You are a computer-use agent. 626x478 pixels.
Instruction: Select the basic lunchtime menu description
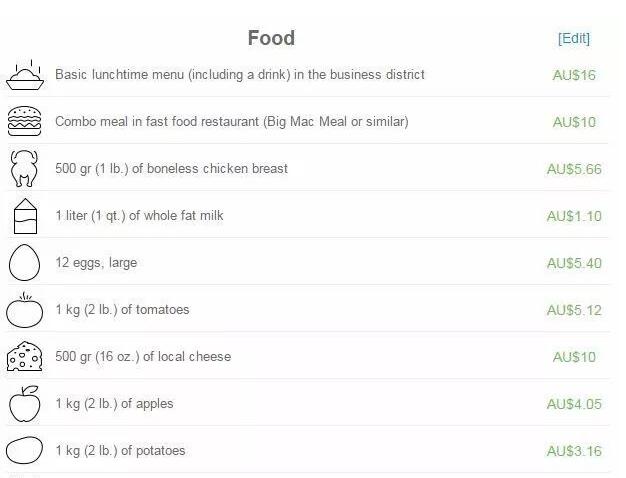coord(240,75)
